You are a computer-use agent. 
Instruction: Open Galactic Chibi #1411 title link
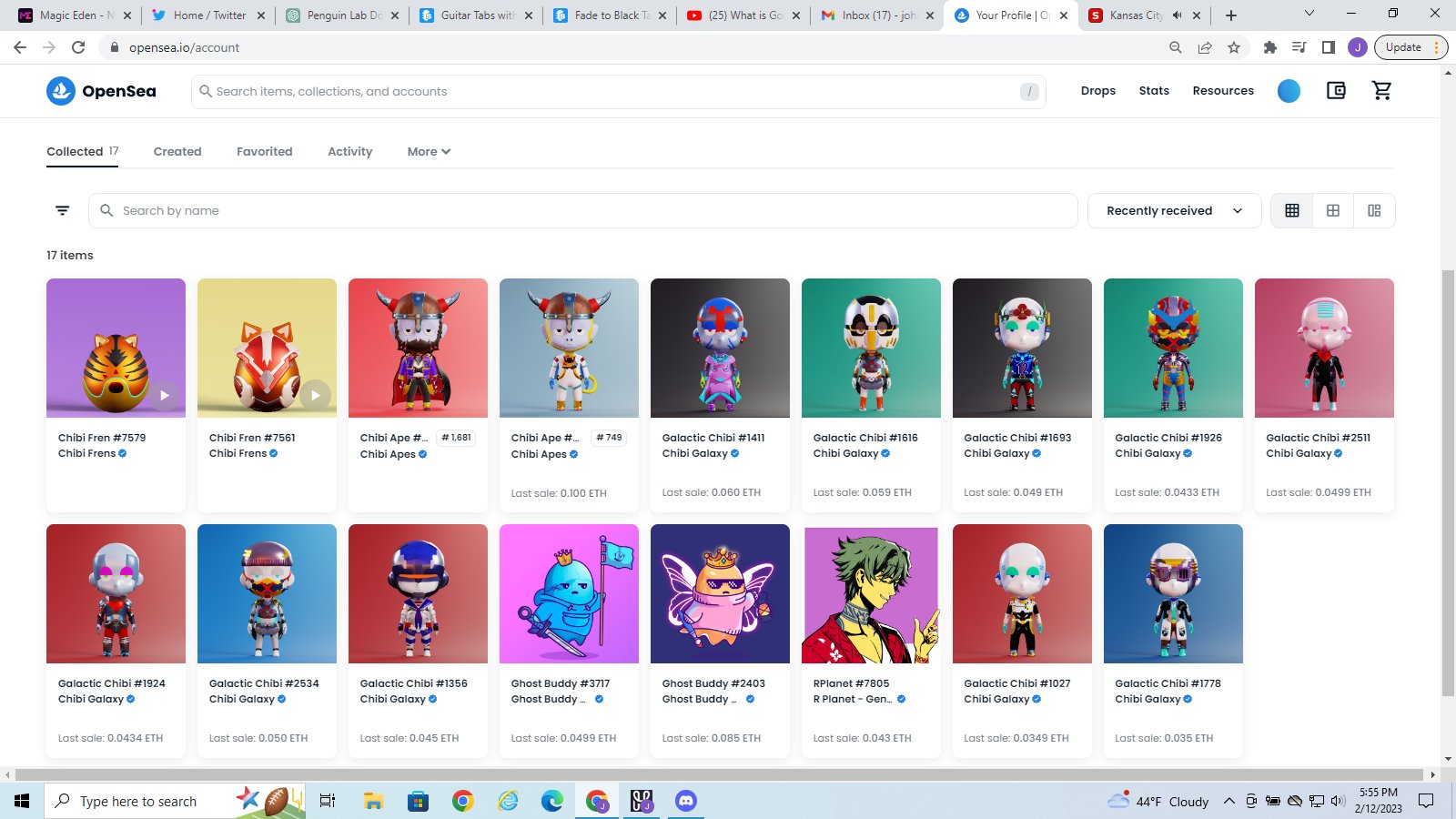pos(713,438)
